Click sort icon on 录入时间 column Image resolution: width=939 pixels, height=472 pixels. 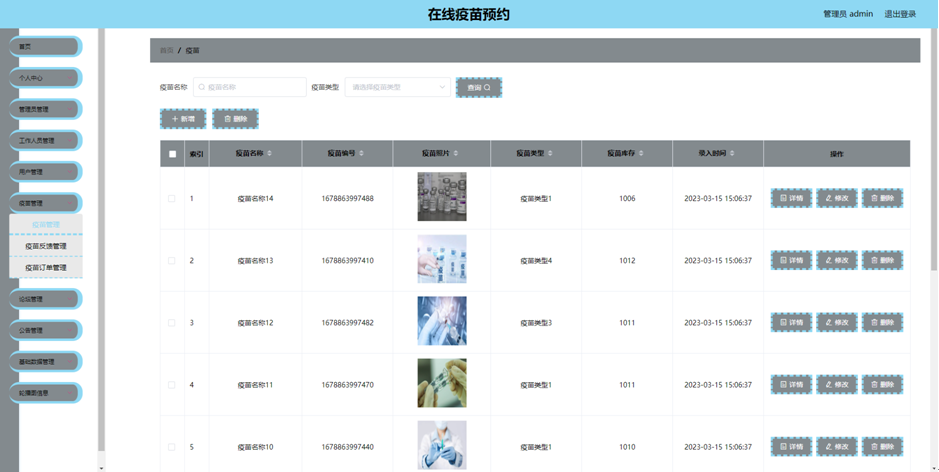(732, 153)
